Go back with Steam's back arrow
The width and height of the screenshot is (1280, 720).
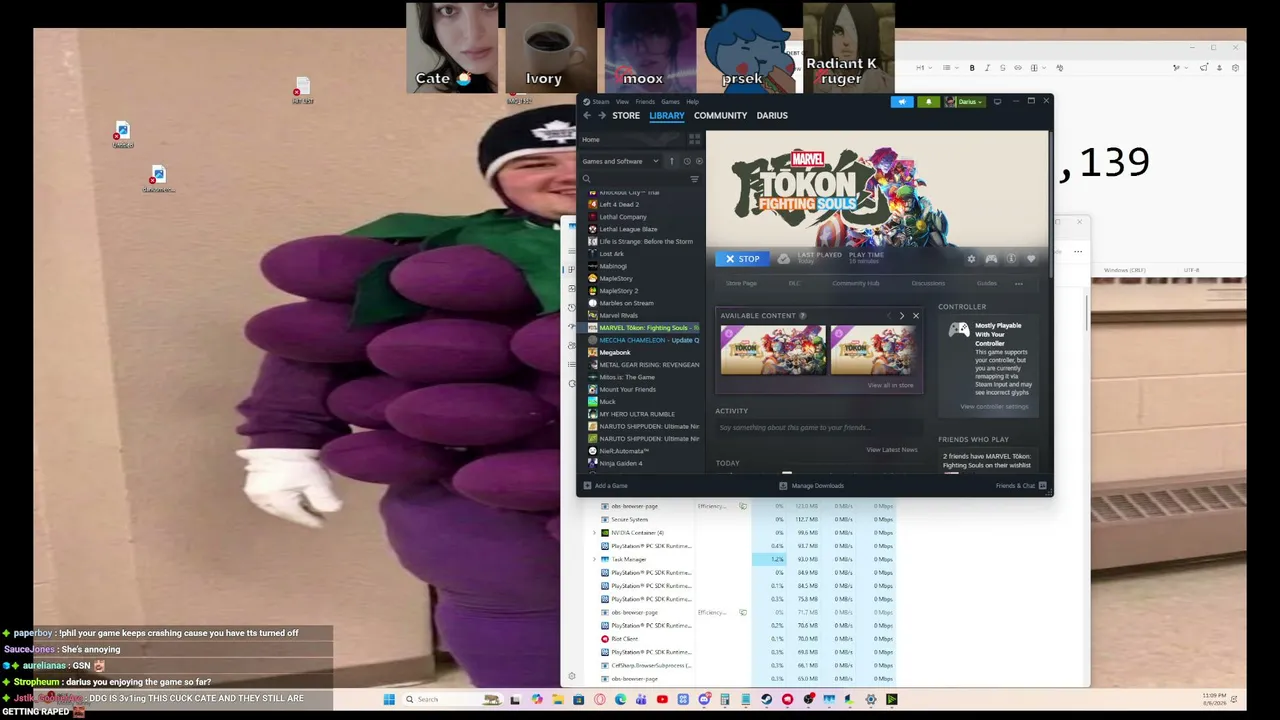click(587, 116)
